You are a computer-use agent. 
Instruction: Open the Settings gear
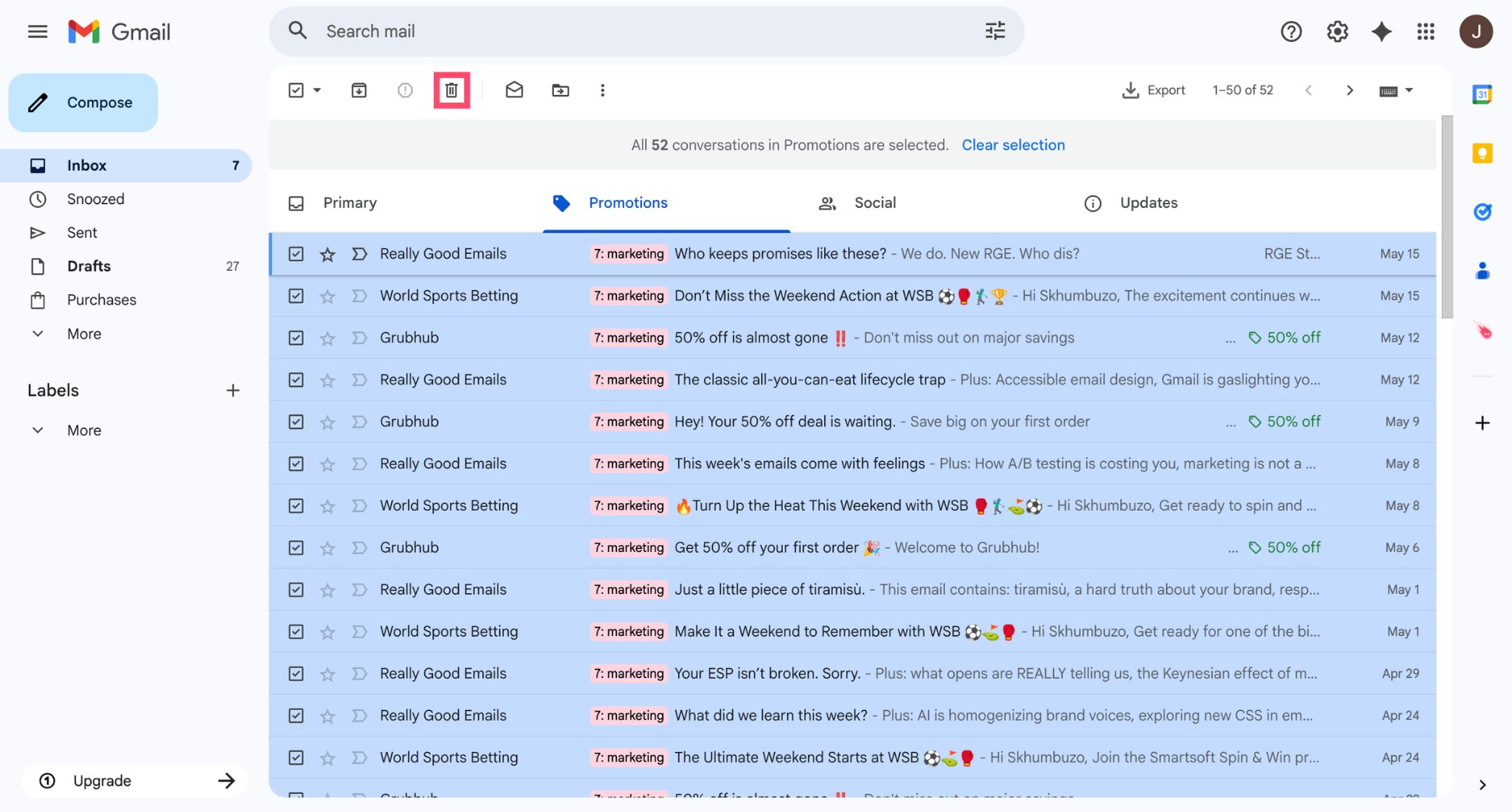[1337, 32]
